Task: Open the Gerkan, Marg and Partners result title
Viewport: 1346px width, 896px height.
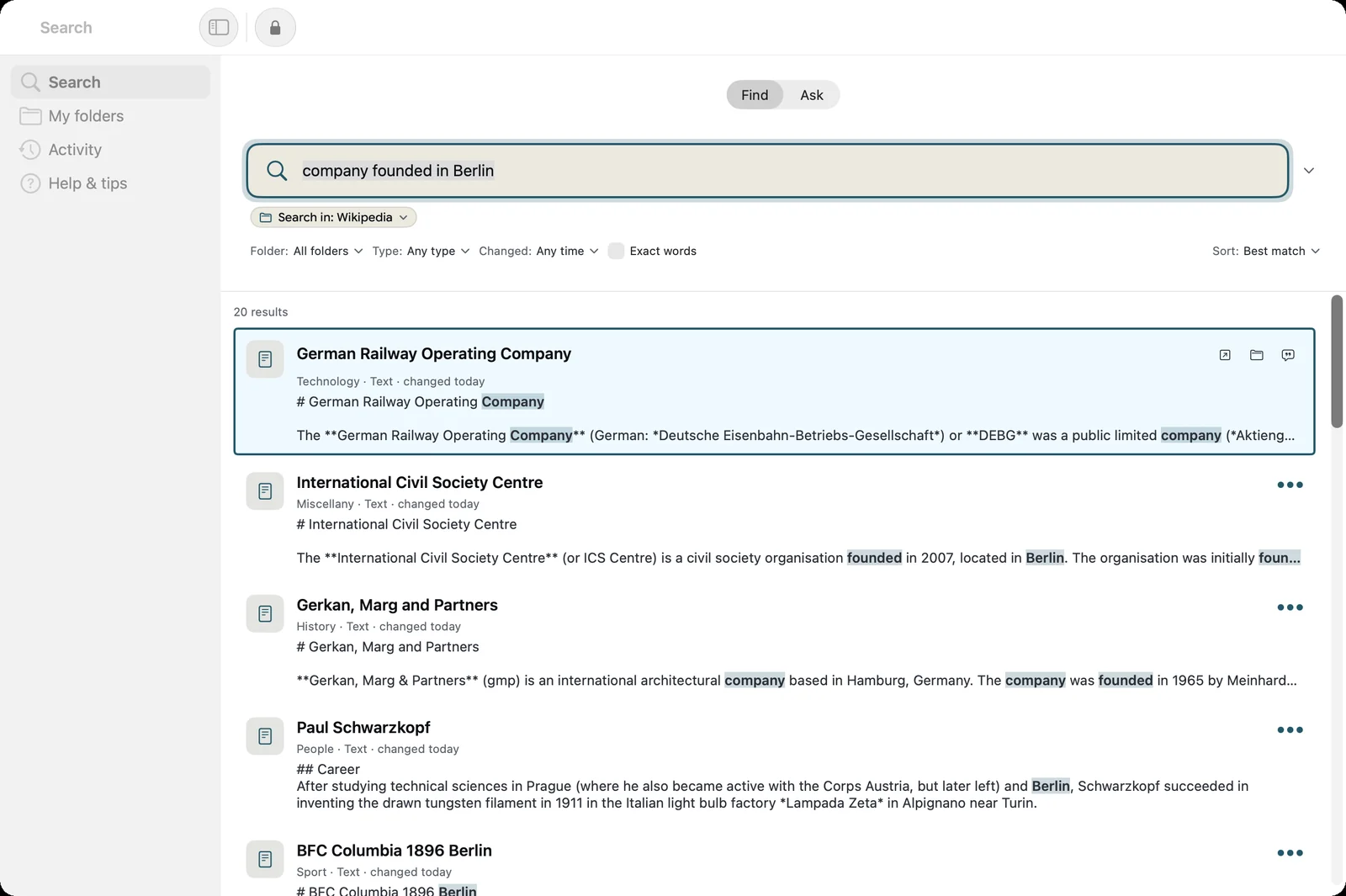Action: (x=397, y=606)
